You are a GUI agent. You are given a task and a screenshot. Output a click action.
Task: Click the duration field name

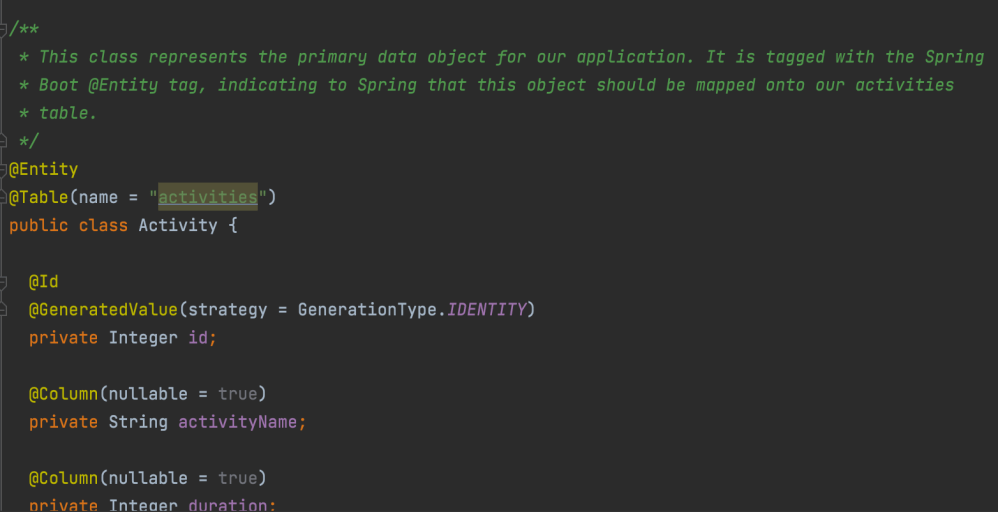(x=228, y=505)
